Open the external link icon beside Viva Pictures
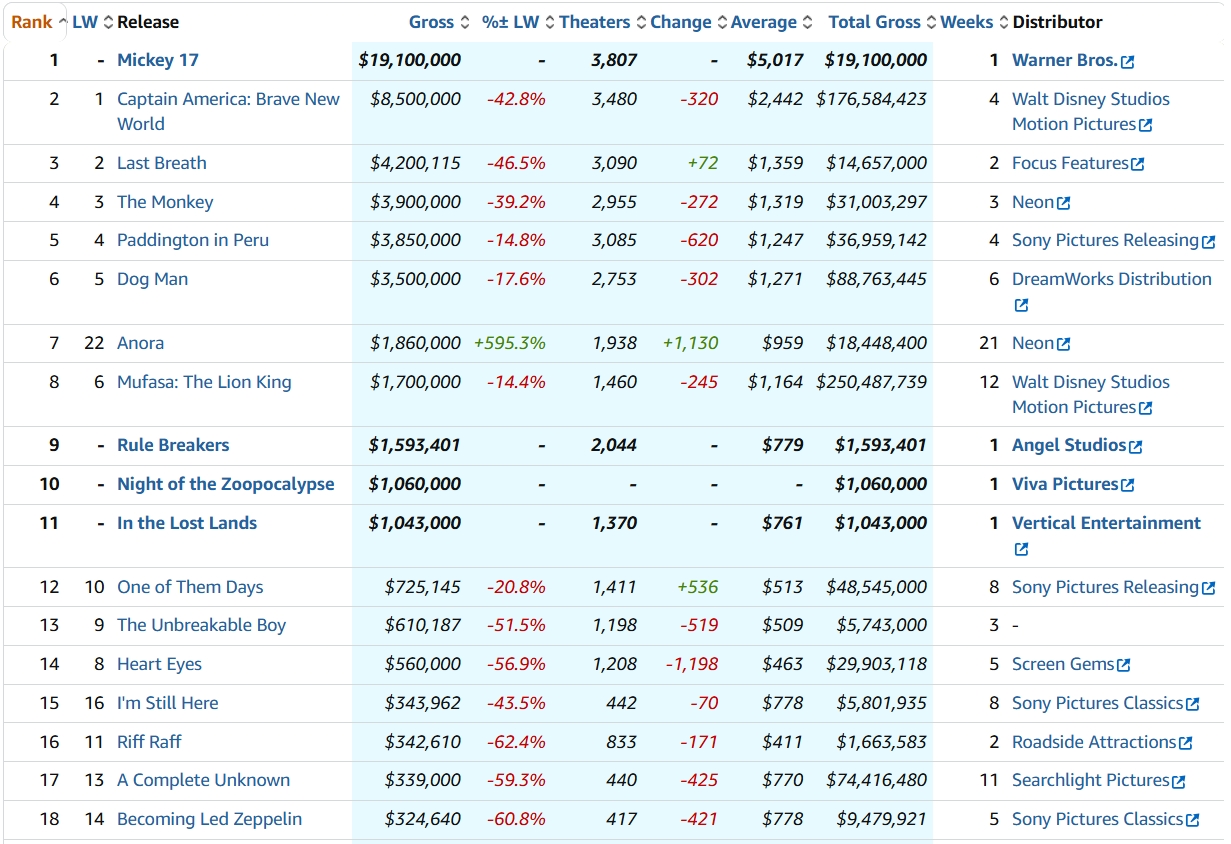This screenshot has width=1231, height=844. coord(1127,485)
